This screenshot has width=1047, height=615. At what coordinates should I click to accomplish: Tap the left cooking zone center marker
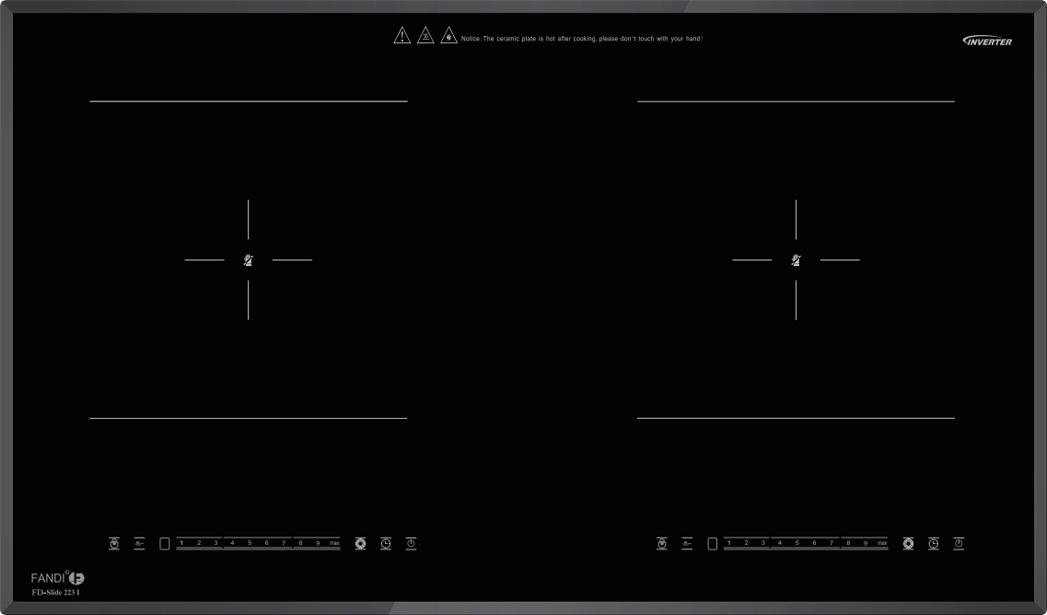(248, 260)
